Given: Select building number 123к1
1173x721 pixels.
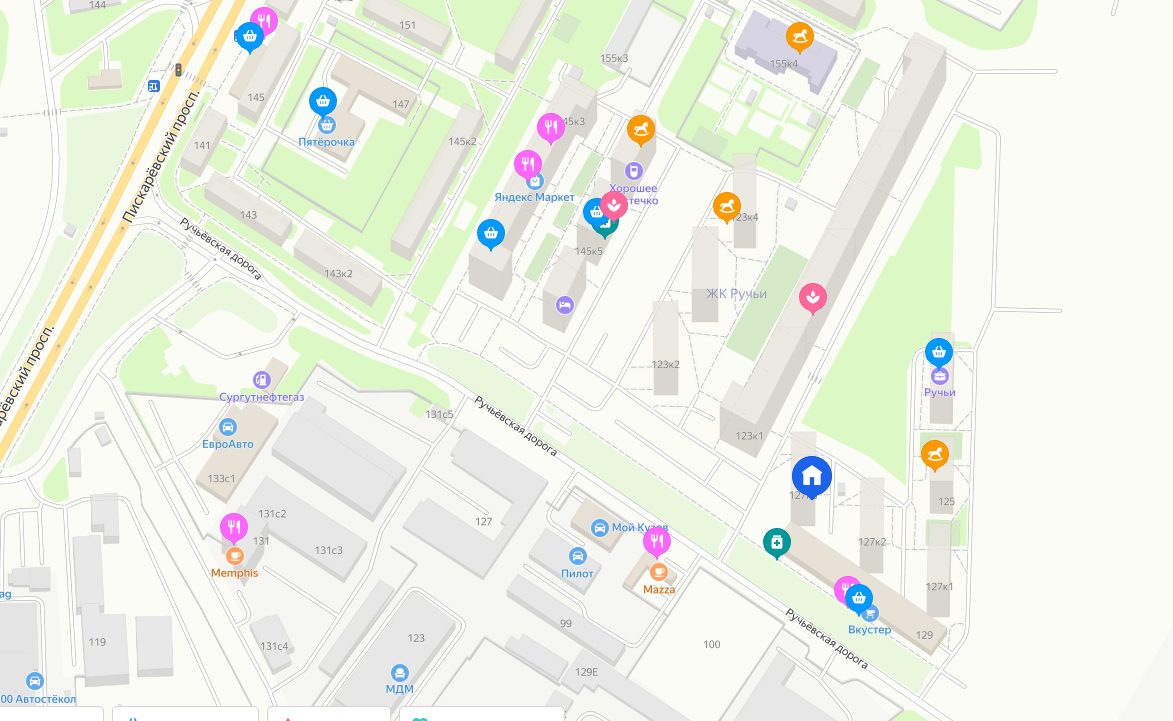Looking at the screenshot, I should [x=749, y=436].
